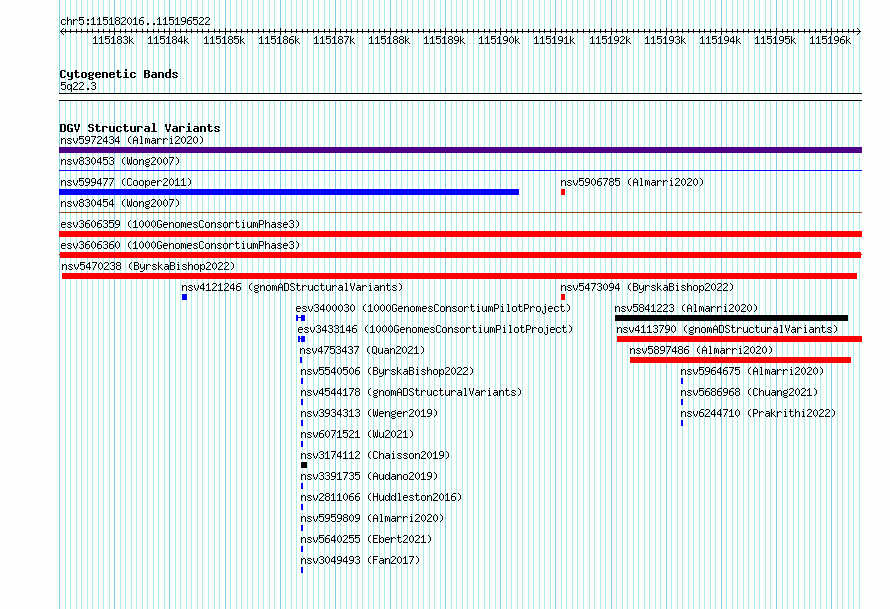Open nsv5906785 (Almarri2020) label
Viewport: 890px width, 609px height.
[632, 182]
